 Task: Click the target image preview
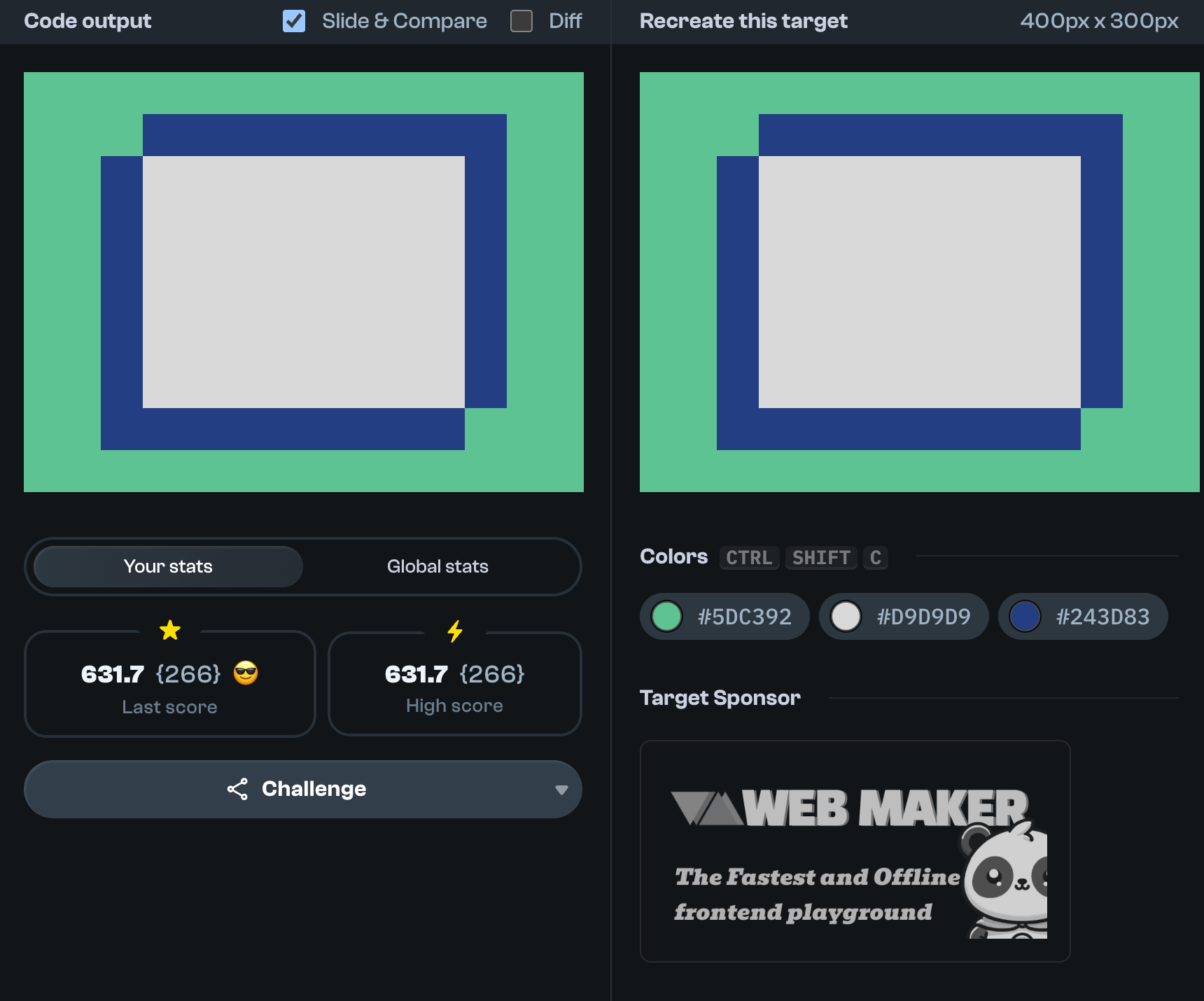(x=920, y=282)
